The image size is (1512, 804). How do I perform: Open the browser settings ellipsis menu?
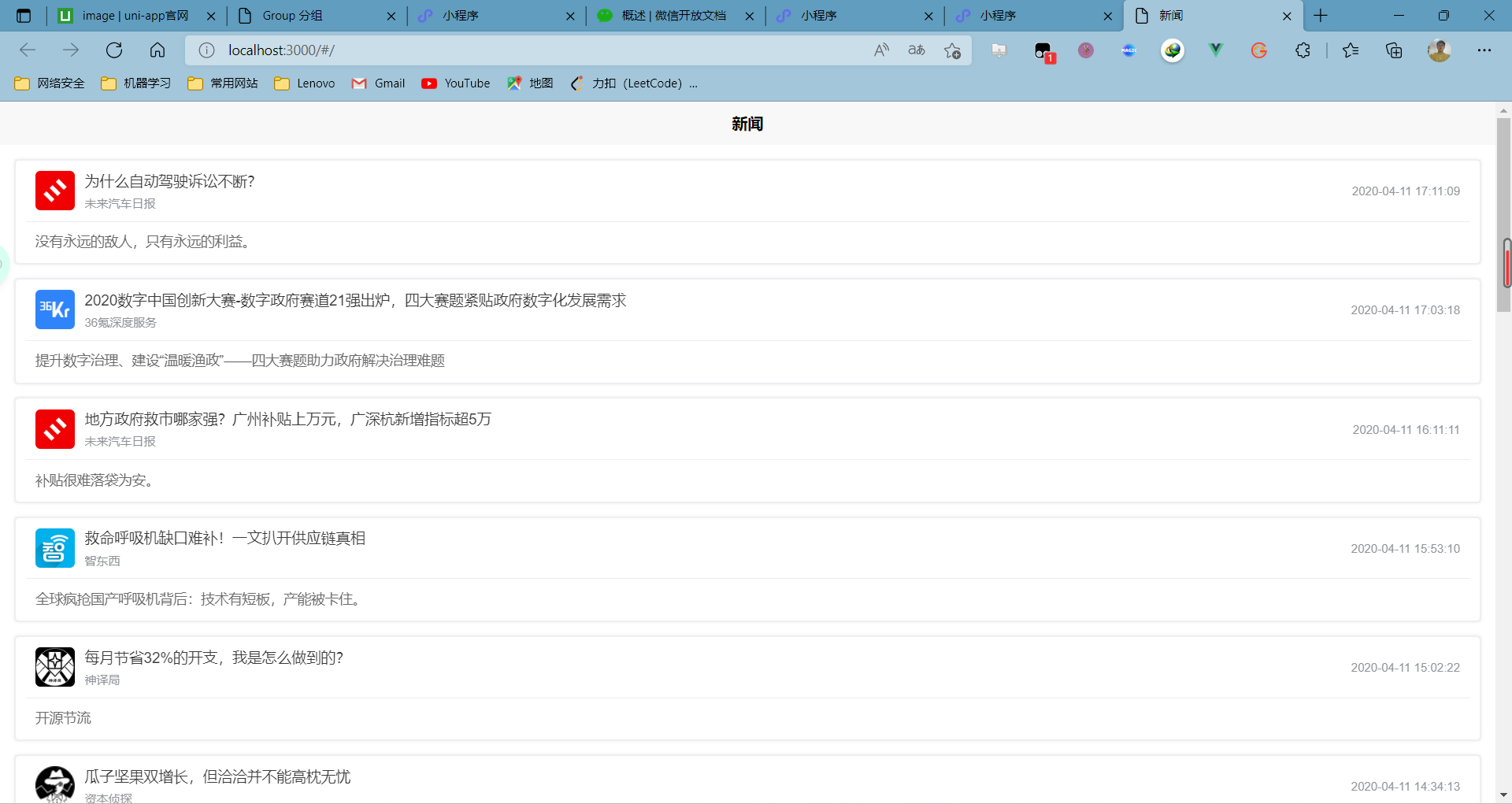click(1484, 50)
